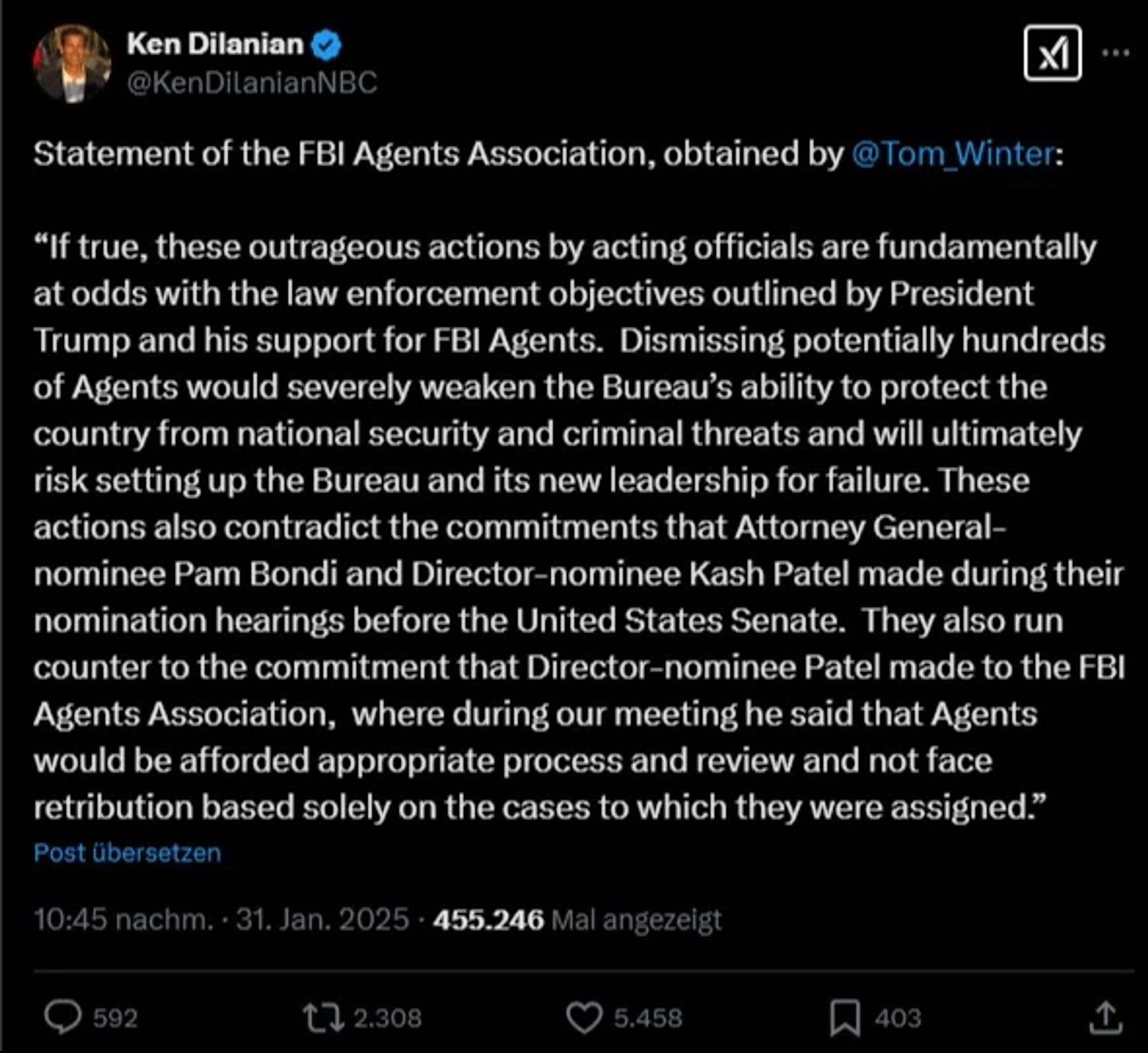Open the three-dot more options menu
Viewport: 1148px width, 1053px height.
tap(1116, 53)
